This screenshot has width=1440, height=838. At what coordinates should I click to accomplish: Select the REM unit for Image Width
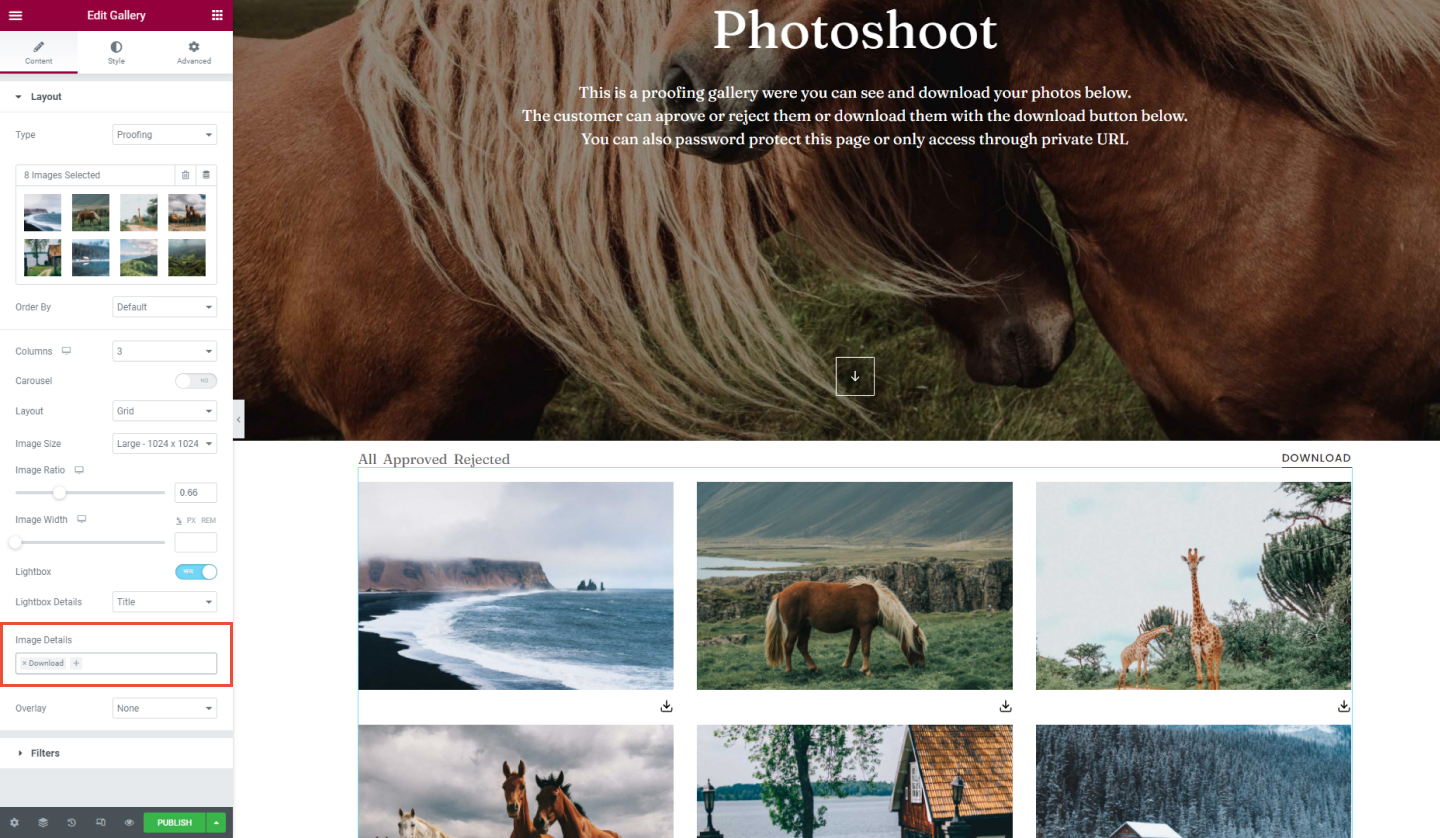click(208, 520)
